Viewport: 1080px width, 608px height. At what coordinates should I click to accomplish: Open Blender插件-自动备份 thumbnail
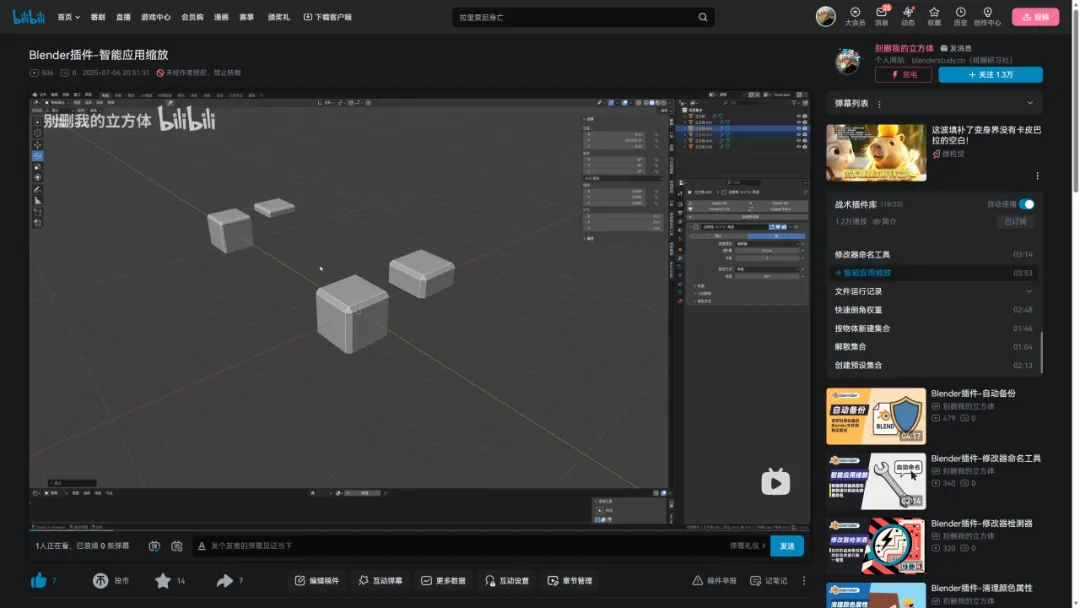coord(875,416)
